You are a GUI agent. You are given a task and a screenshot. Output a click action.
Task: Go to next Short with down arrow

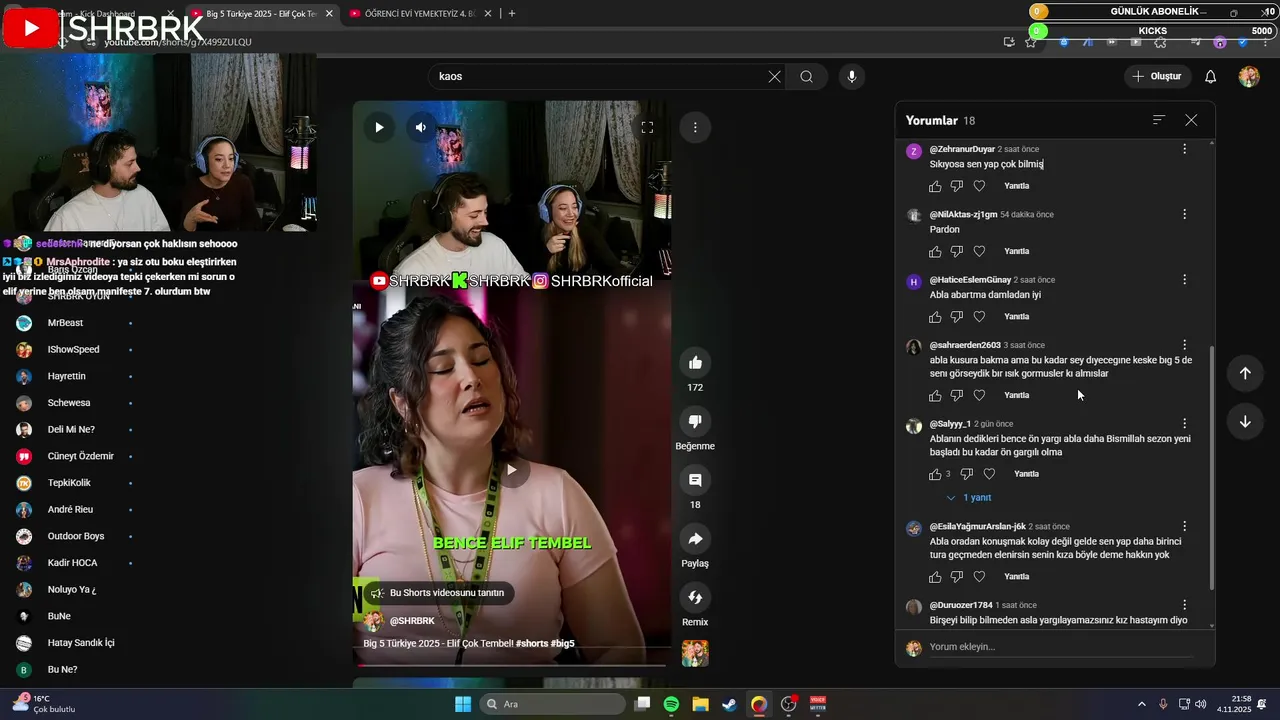(1245, 421)
